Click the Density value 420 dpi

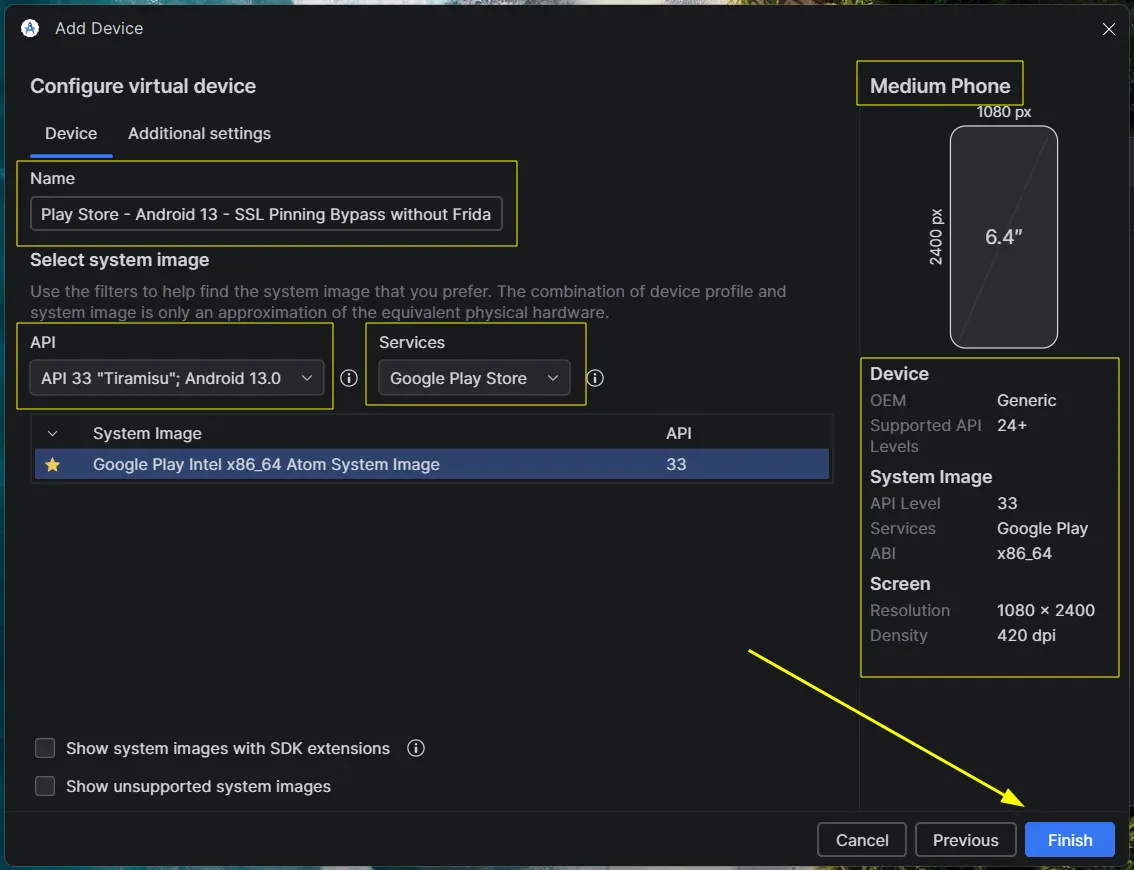point(1026,636)
